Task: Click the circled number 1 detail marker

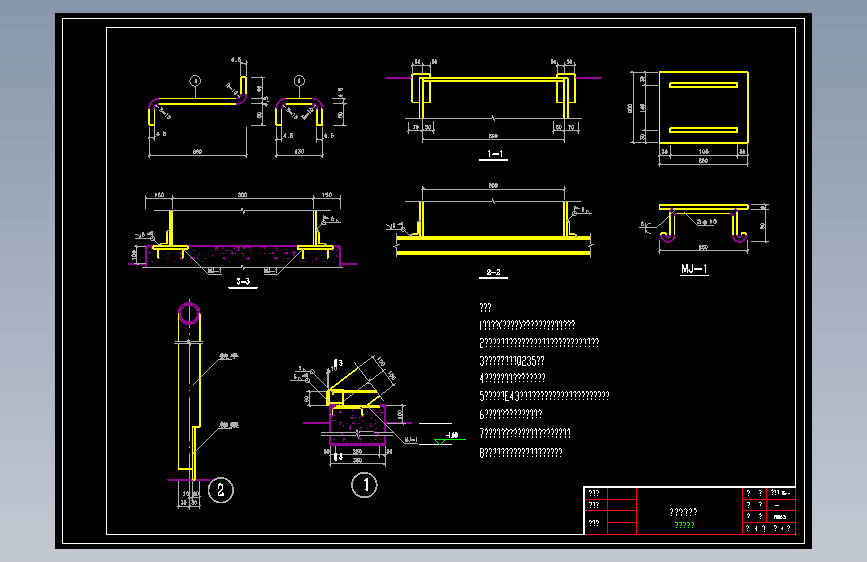Action: pos(364,485)
